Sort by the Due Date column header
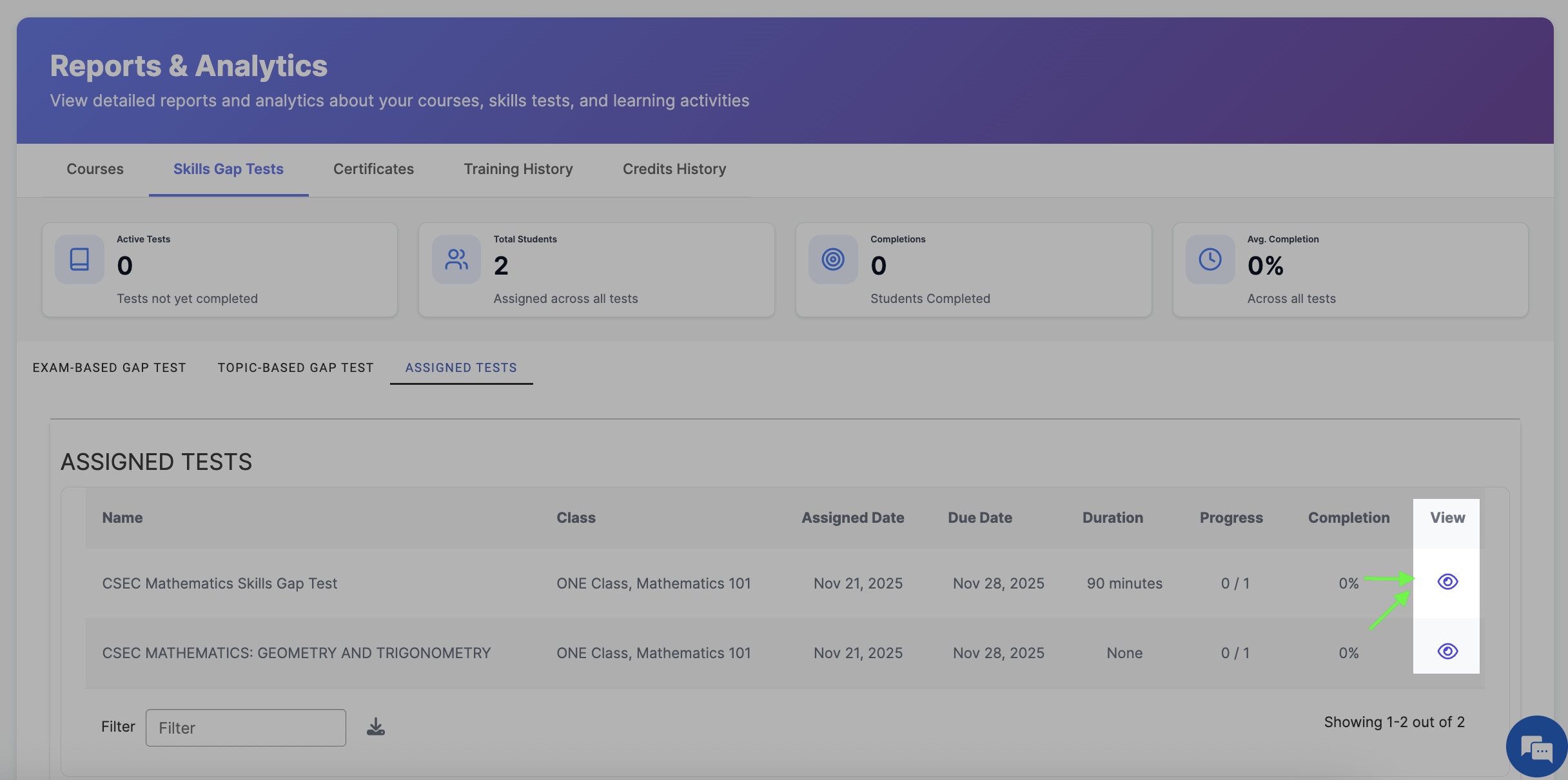This screenshot has height=780, width=1568. (x=979, y=518)
